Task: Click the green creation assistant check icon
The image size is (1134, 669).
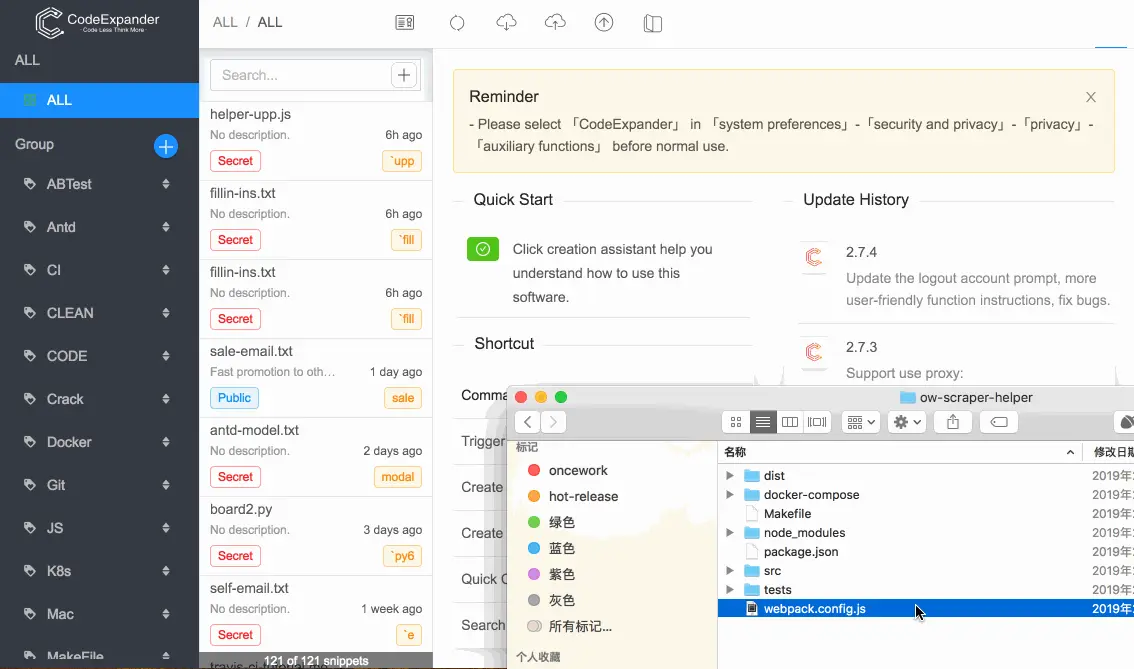Action: 482,250
